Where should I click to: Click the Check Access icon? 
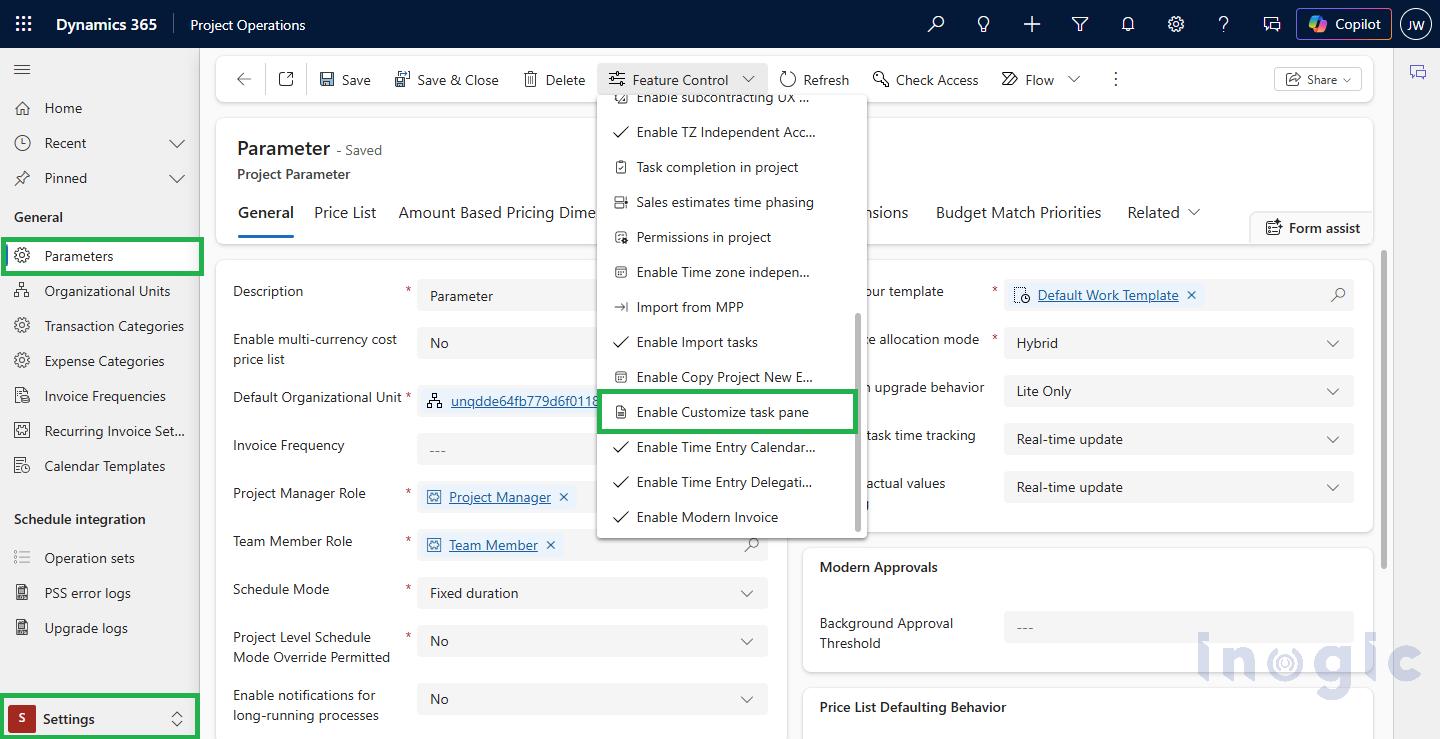[x=925, y=79]
